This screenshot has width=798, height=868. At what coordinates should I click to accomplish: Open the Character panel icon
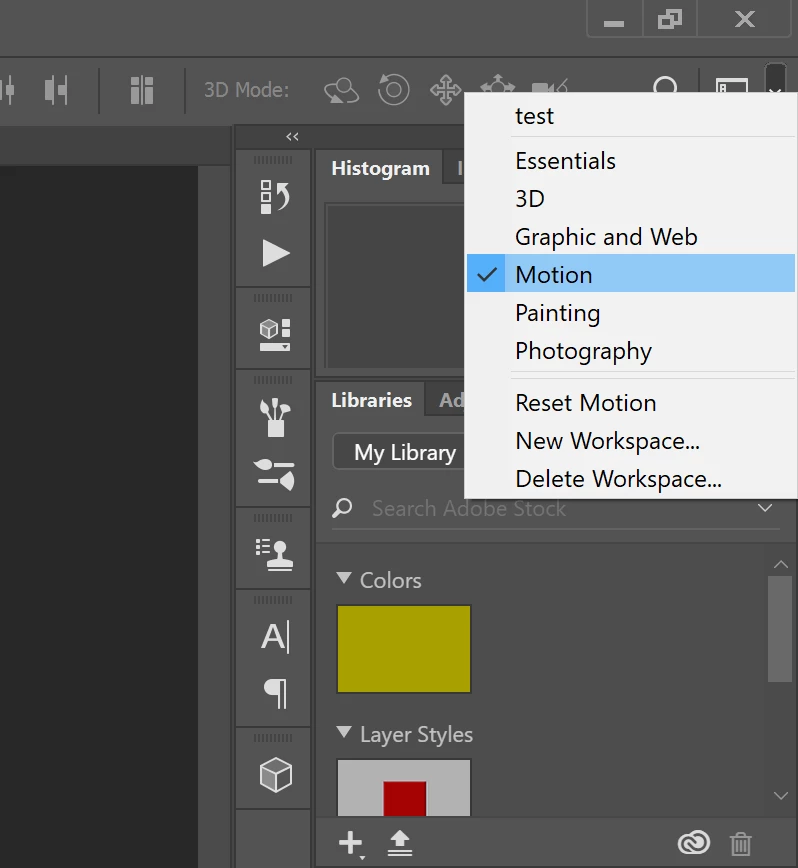[275, 637]
